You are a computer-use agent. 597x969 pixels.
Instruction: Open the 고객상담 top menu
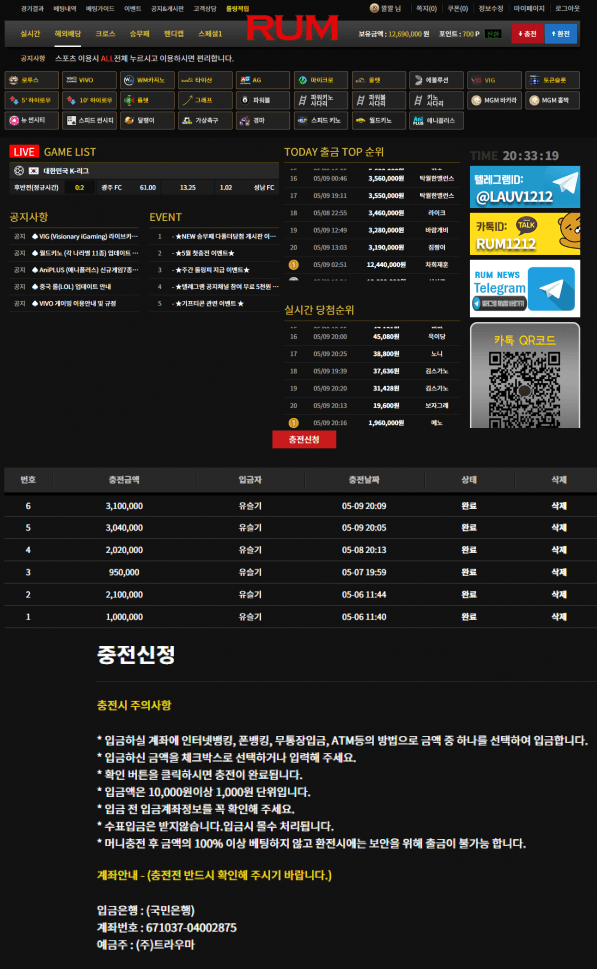tap(205, 9)
